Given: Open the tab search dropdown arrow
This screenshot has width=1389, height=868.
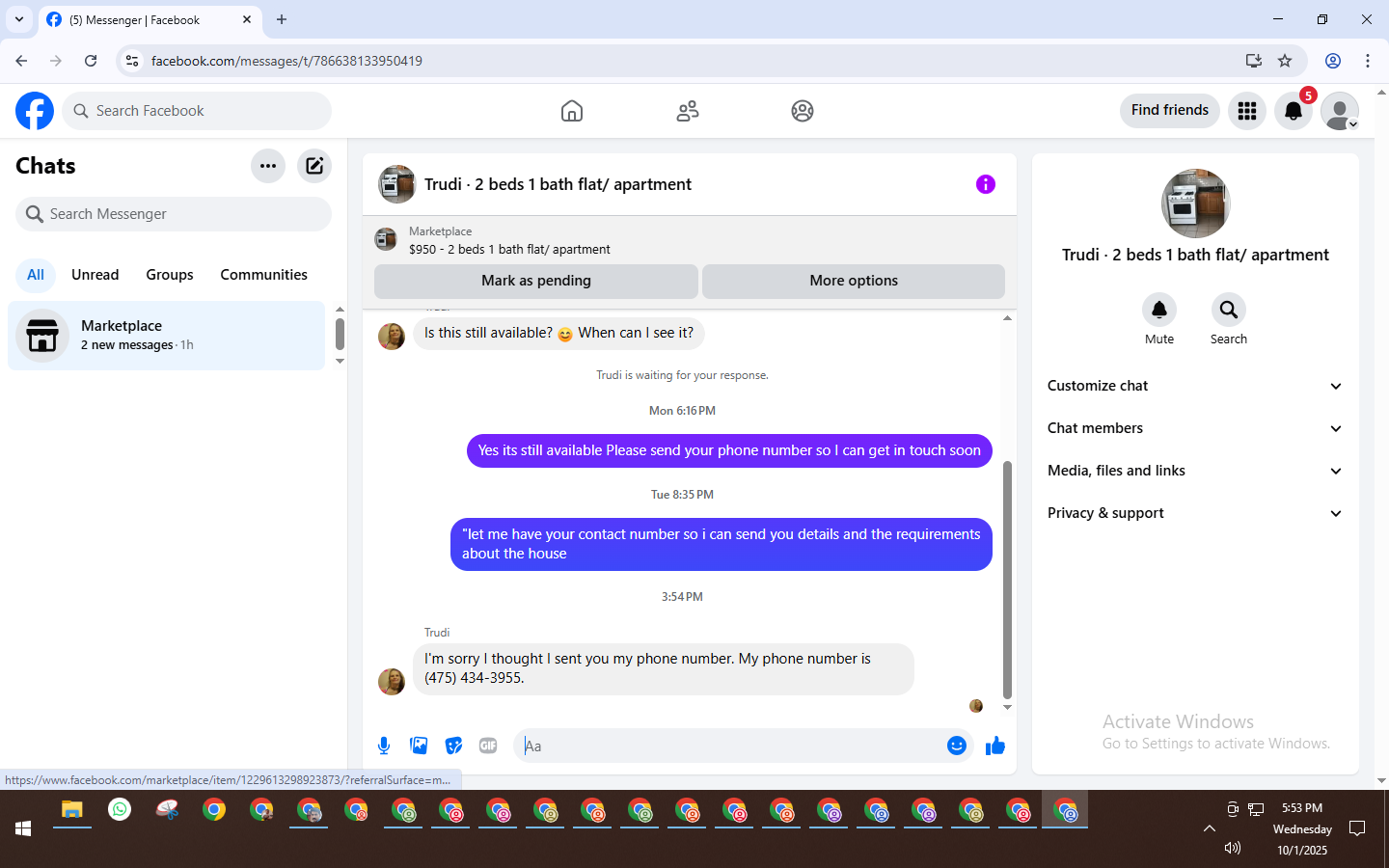Looking at the screenshot, I should [19, 19].
